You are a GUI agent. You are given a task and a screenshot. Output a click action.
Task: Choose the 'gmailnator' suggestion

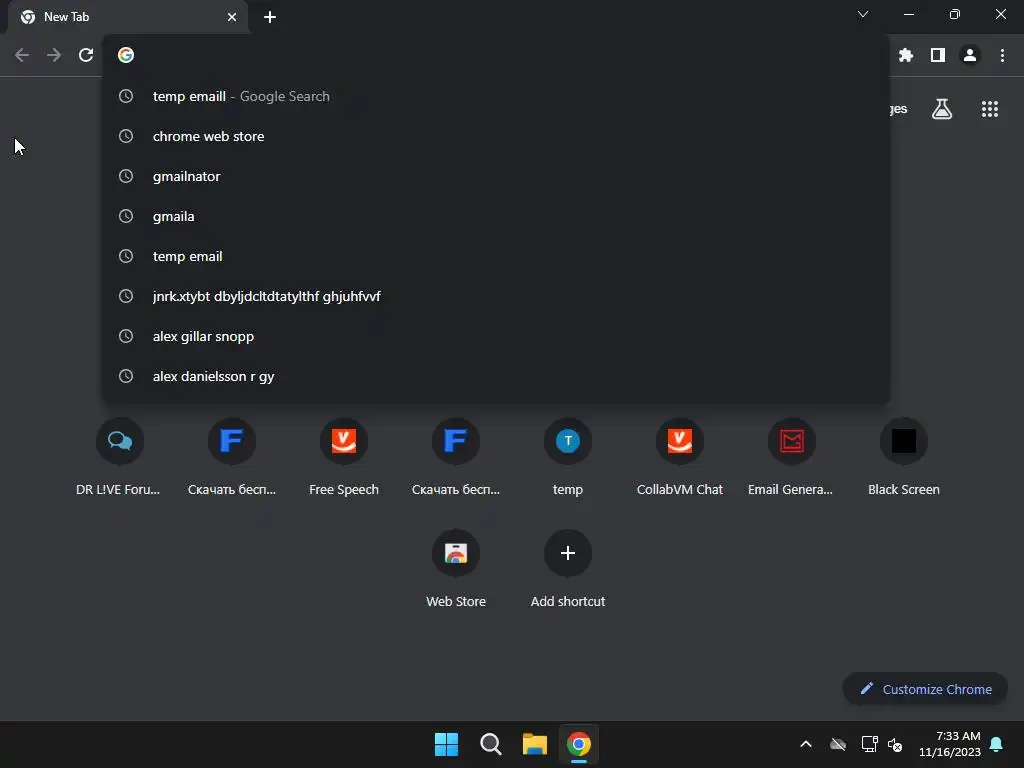[496, 176]
